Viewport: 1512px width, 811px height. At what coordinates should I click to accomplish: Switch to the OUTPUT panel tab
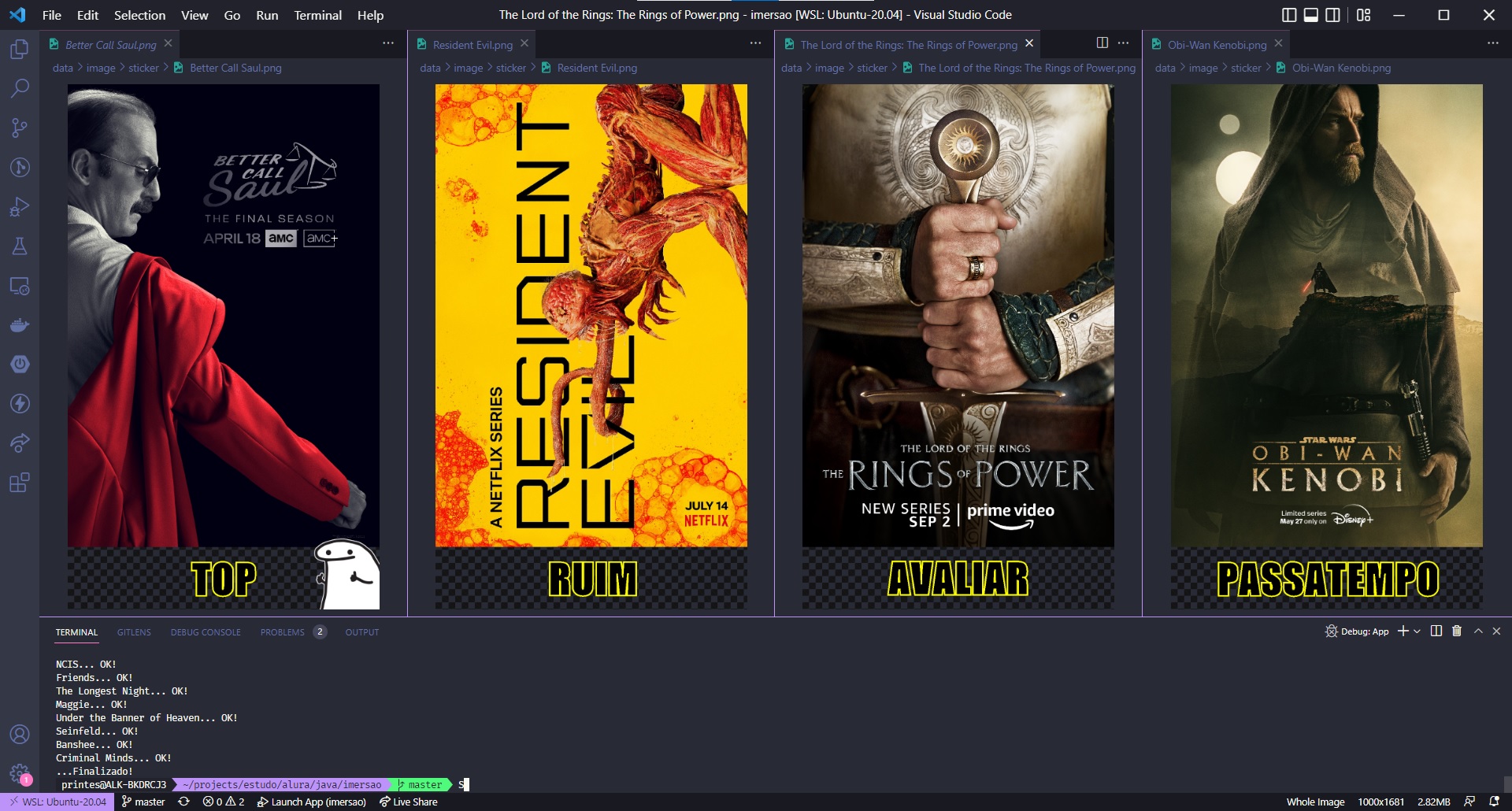[362, 632]
